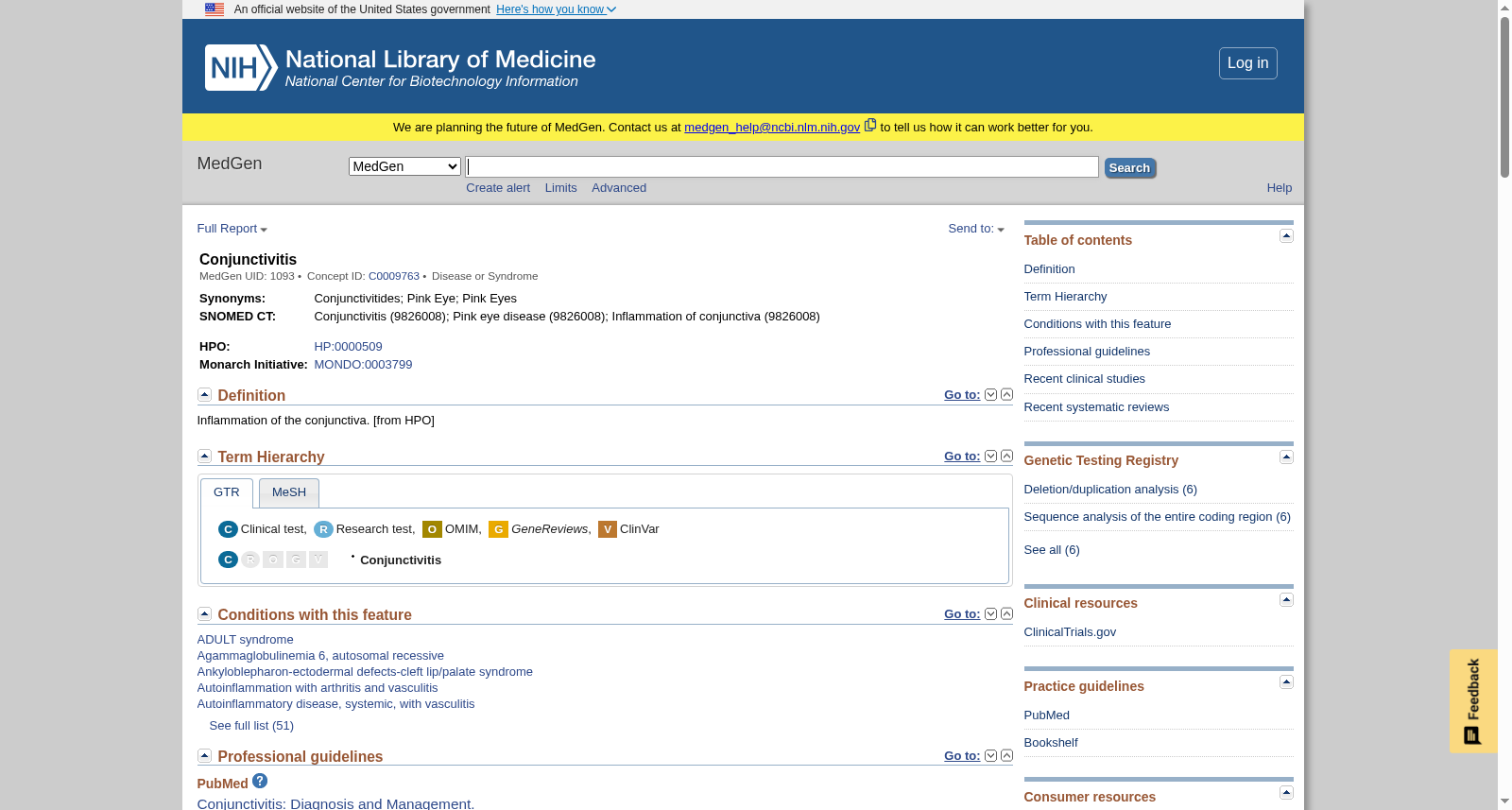
Task: Click the ClinVar V icon in the legend
Action: click(x=608, y=529)
